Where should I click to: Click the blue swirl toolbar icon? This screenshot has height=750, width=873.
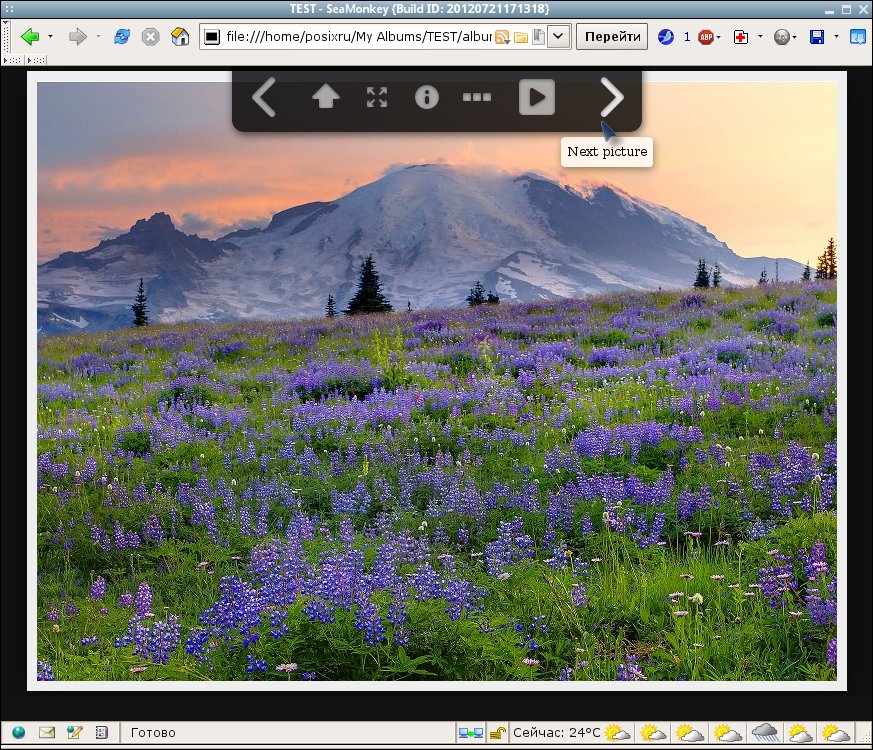665,37
